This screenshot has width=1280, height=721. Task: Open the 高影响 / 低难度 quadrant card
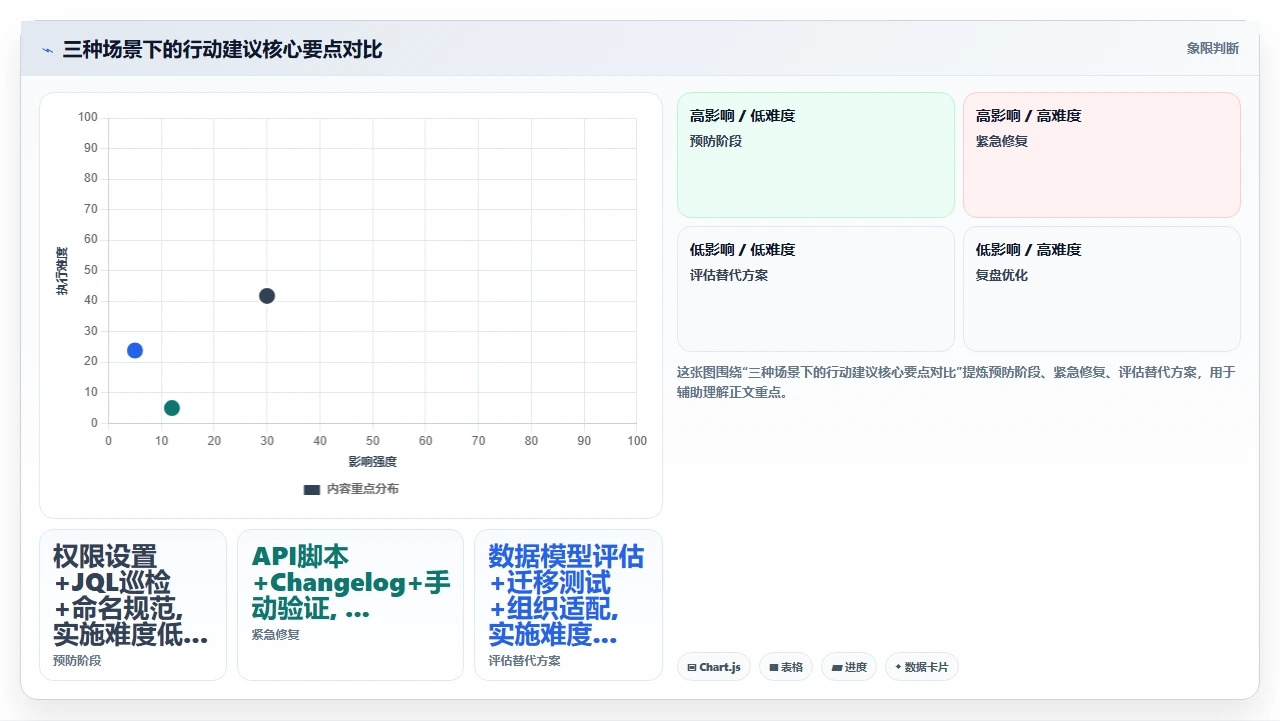(816, 155)
